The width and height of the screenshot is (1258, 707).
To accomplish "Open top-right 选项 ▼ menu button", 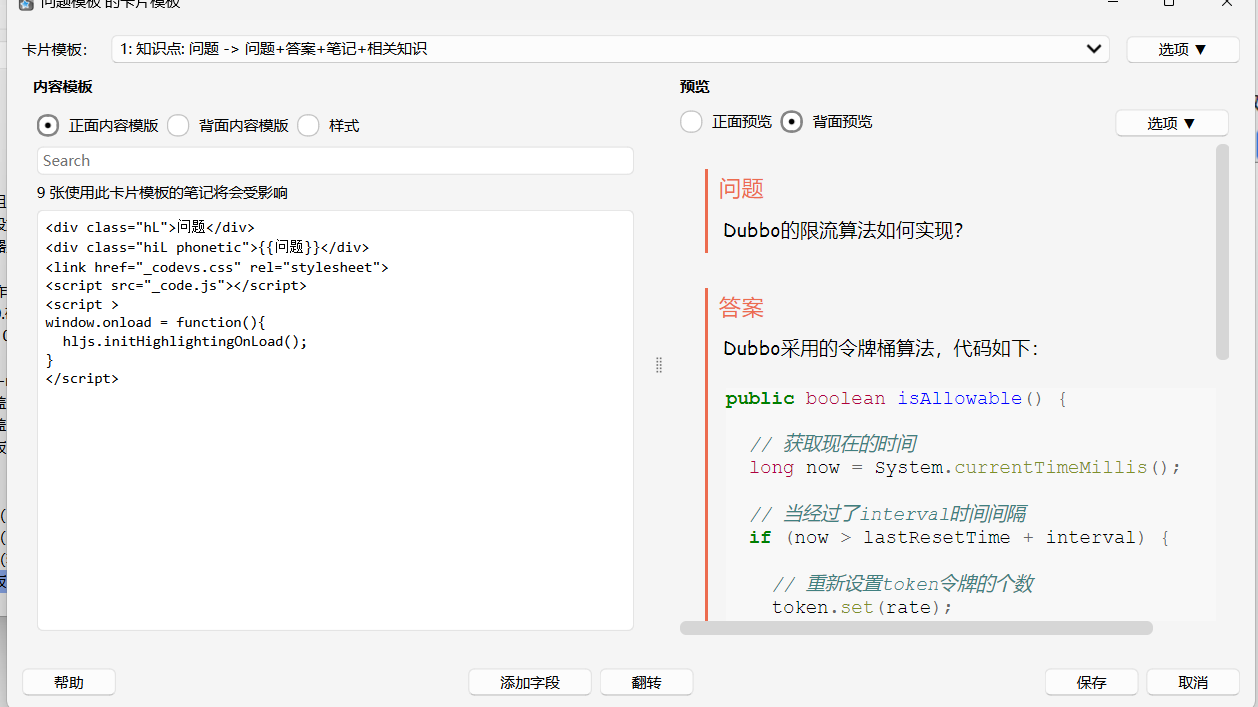I will pos(1183,49).
